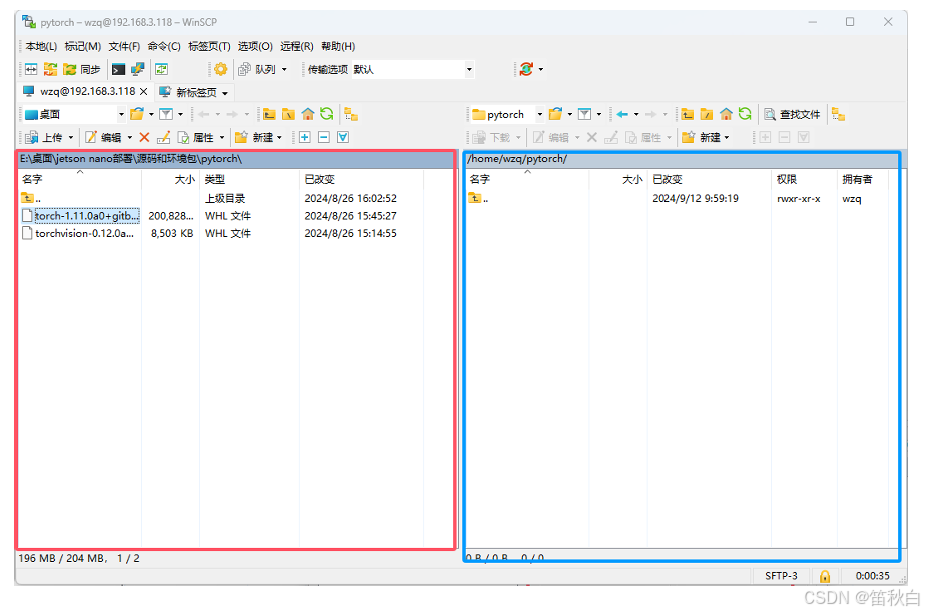Viewport: 926px width, 613px height.
Task: Refresh the local panel with green arrows icon
Action: (327, 114)
